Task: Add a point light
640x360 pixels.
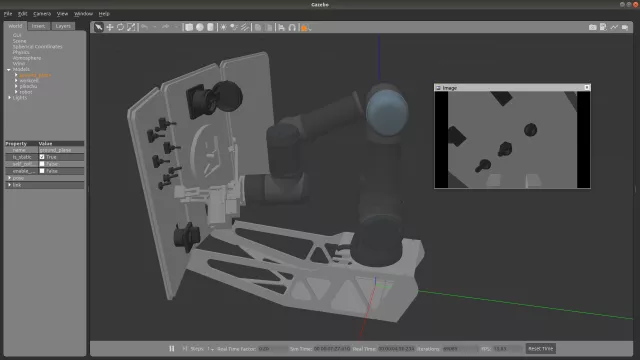Action: click(223, 27)
